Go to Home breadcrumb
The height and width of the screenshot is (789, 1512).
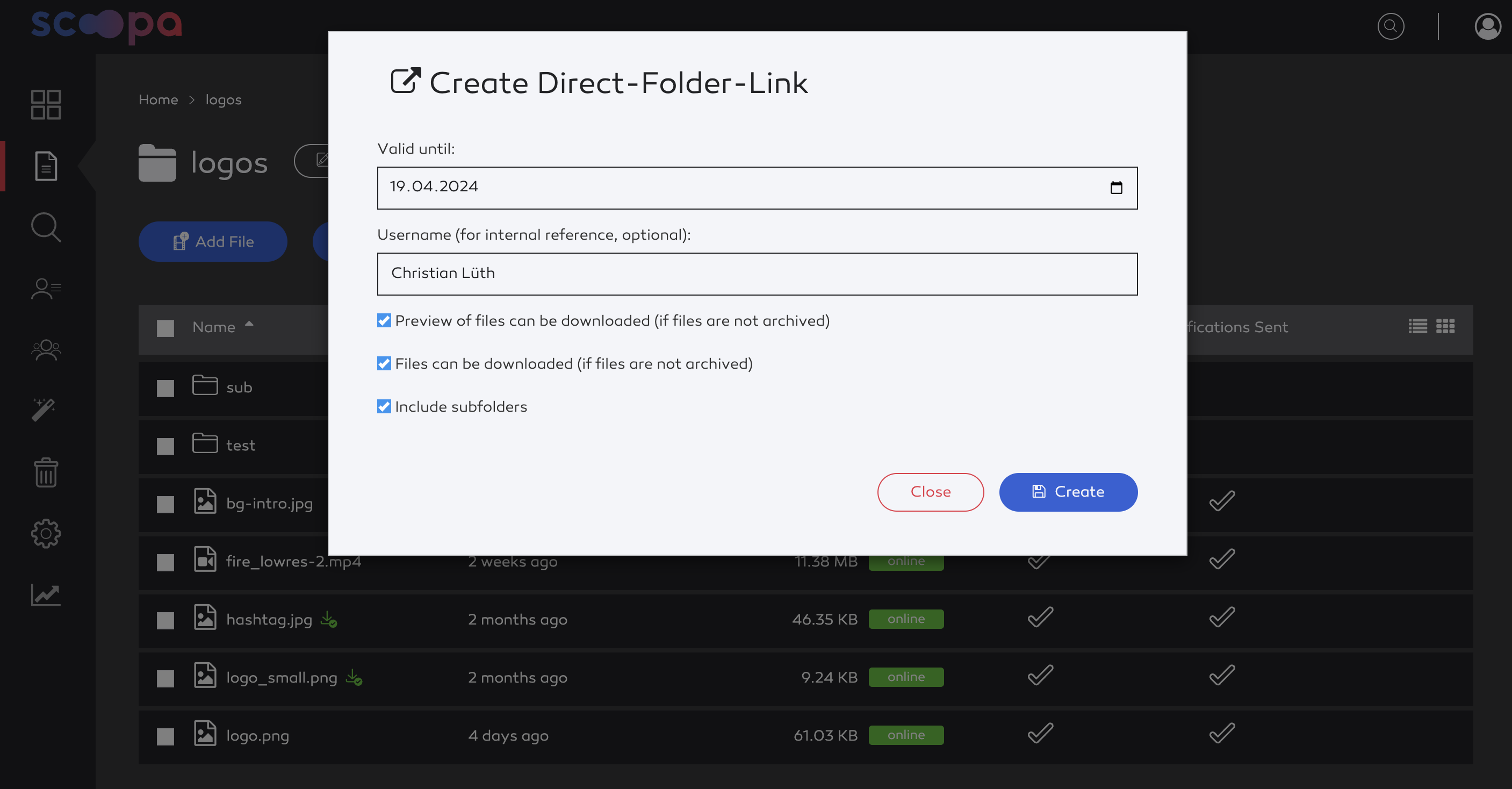click(x=158, y=100)
